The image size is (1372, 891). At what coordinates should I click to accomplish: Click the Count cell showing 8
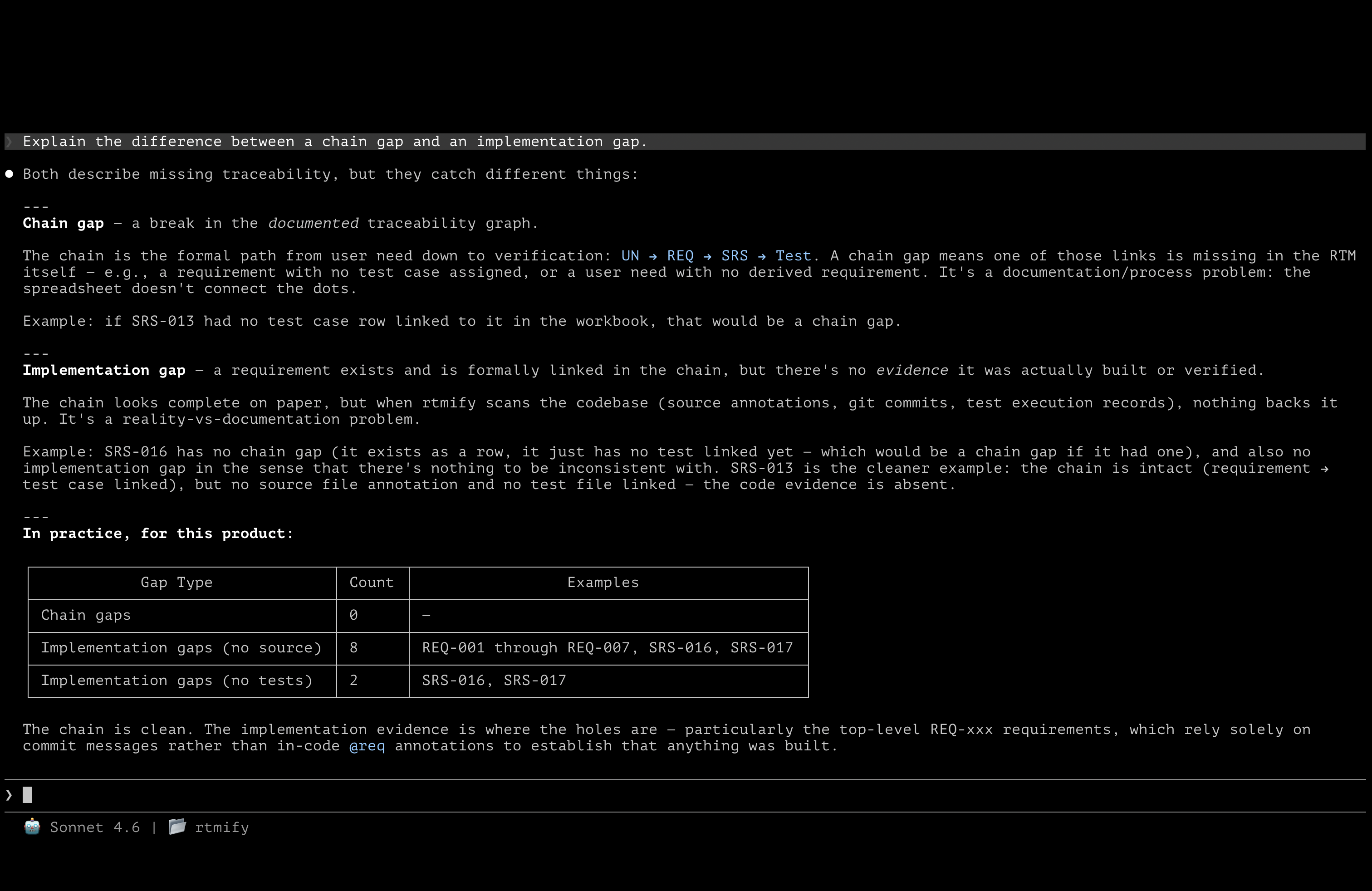click(x=353, y=647)
